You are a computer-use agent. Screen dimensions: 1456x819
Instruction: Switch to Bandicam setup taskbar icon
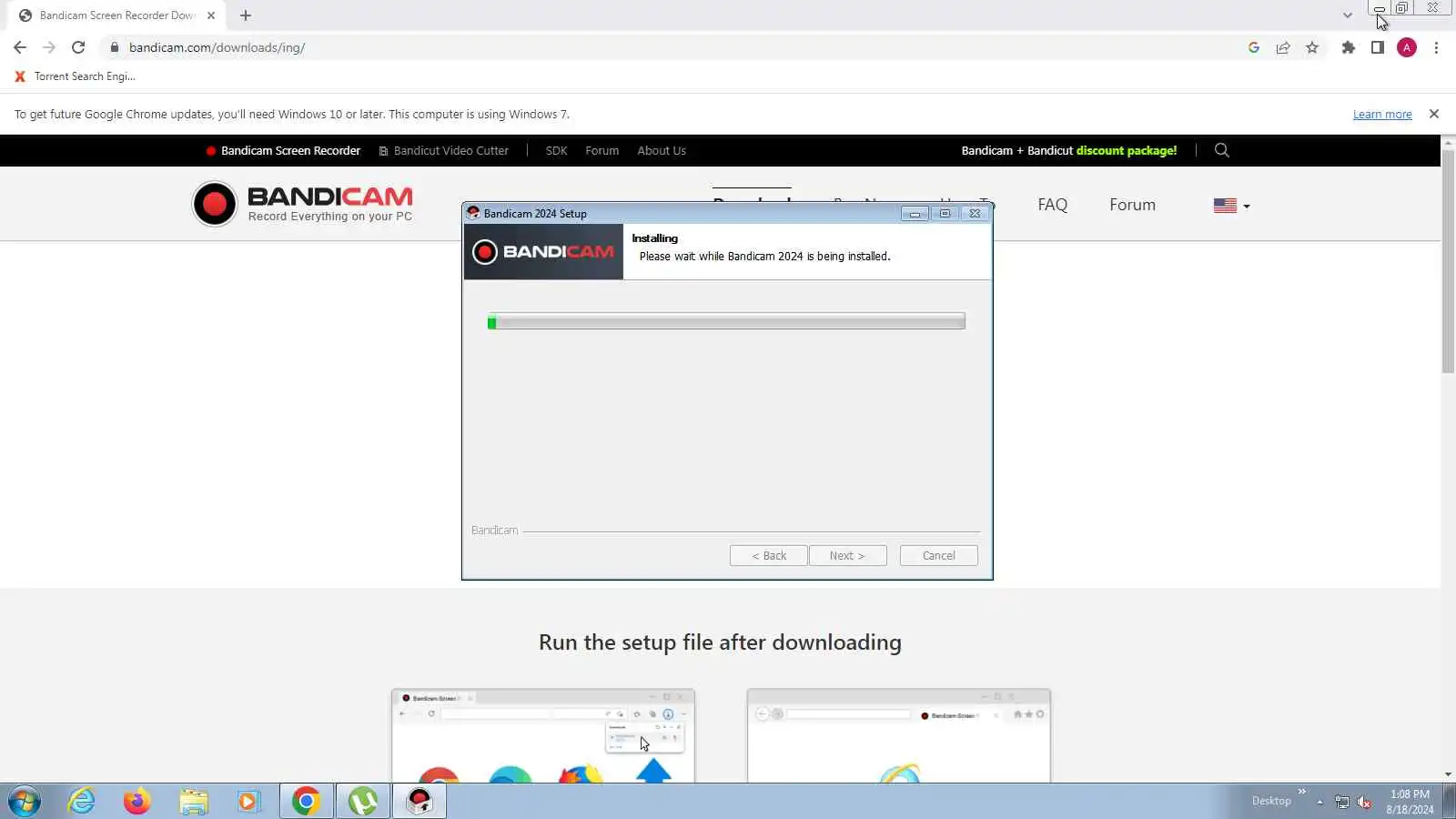coord(419,801)
